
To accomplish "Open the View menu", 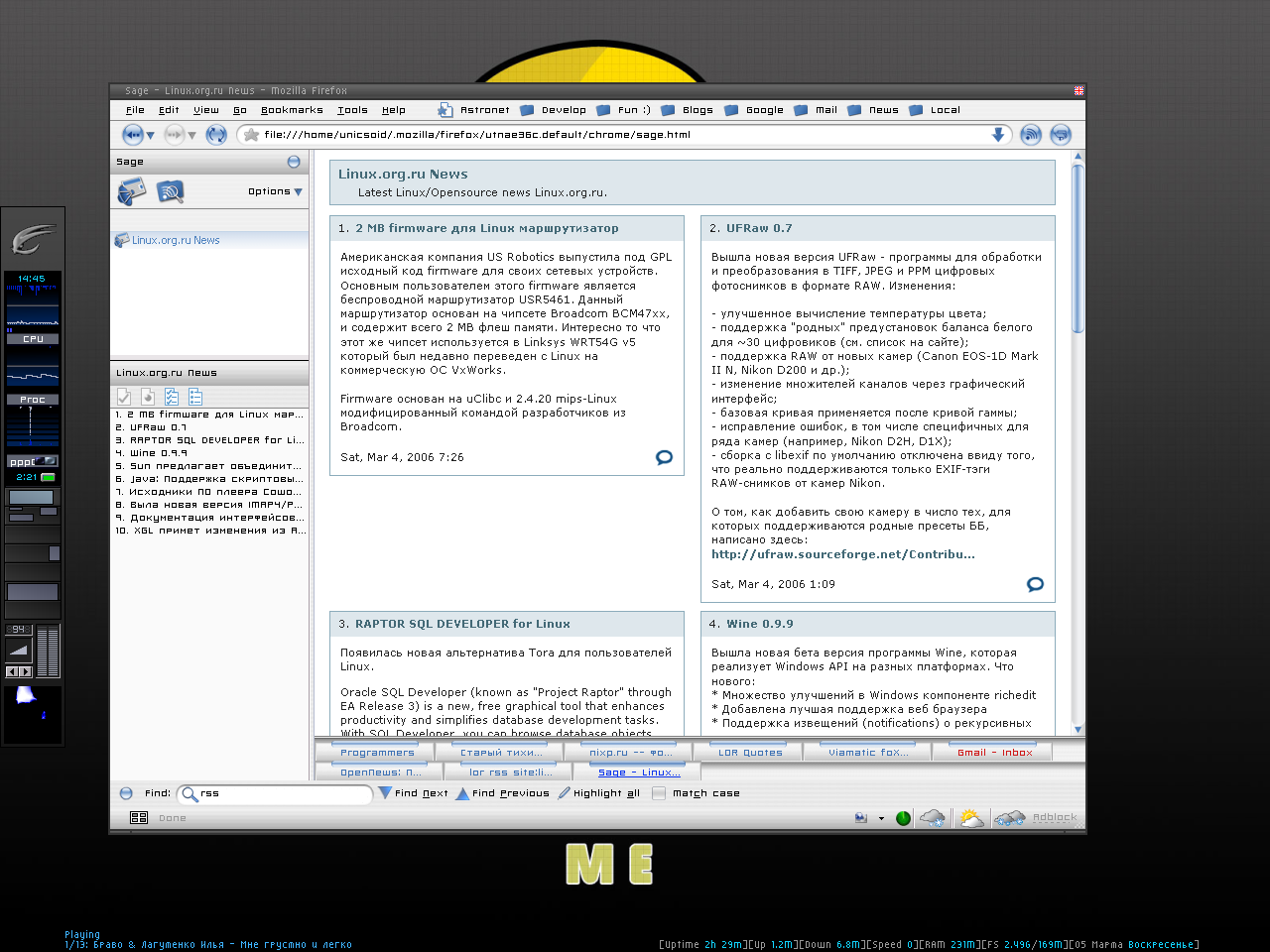I will (x=206, y=110).
